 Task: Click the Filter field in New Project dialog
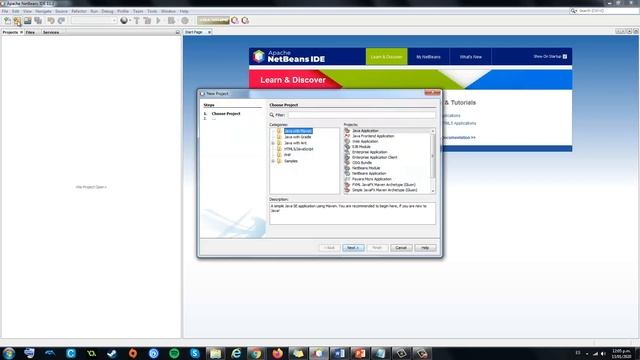click(362, 115)
